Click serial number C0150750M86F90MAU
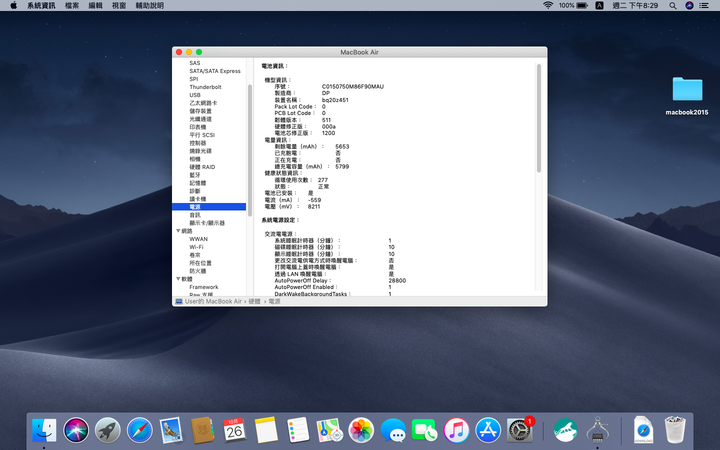Viewport: 720px width, 450px height. click(353, 86)
